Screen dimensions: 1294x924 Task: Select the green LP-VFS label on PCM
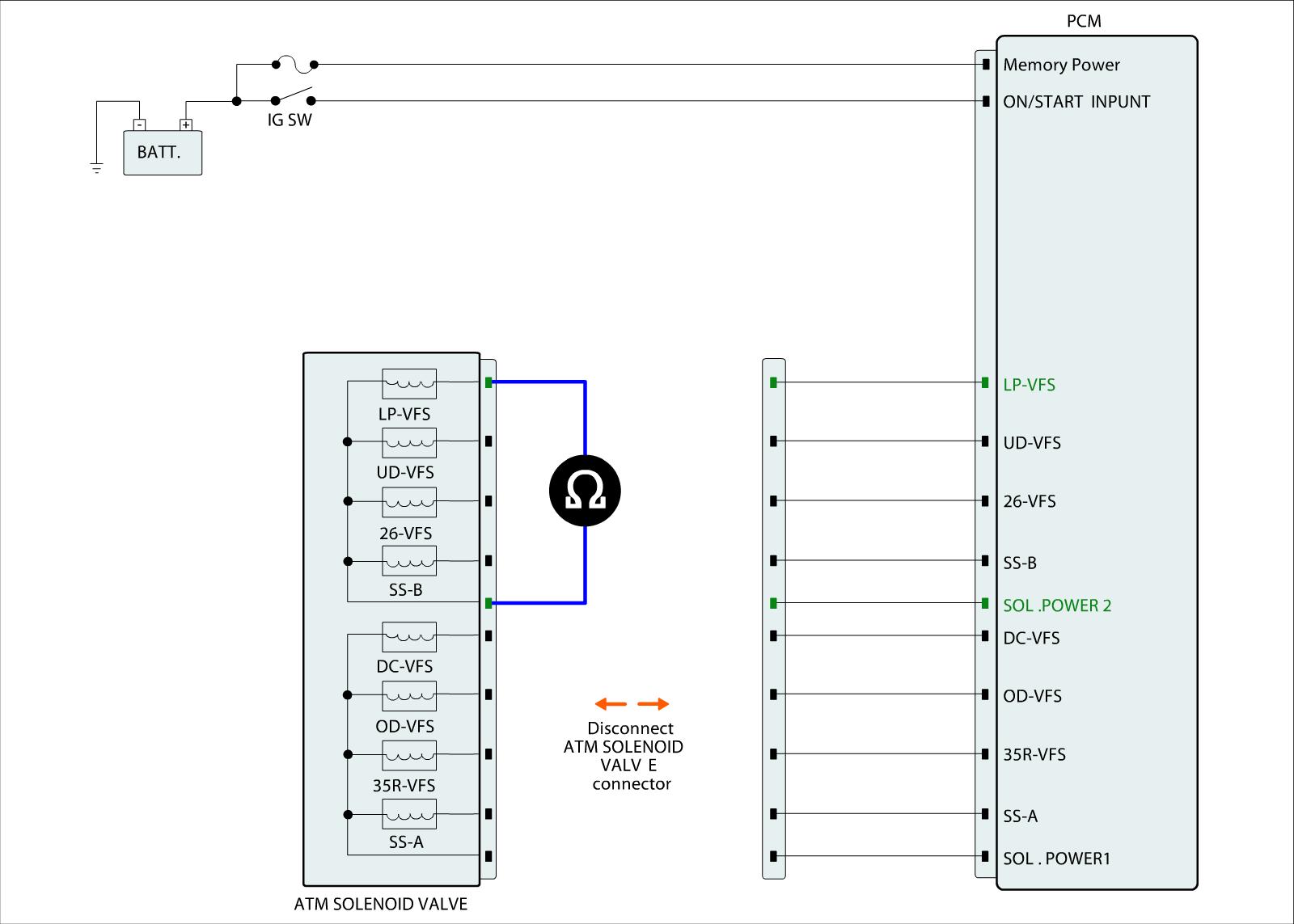tap(1029, 385)
